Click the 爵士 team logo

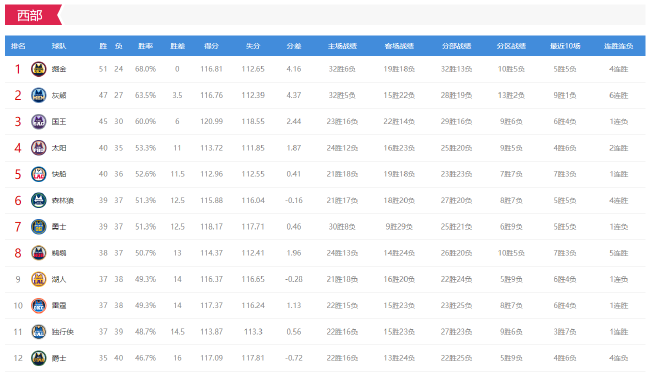tap(39, 358)
